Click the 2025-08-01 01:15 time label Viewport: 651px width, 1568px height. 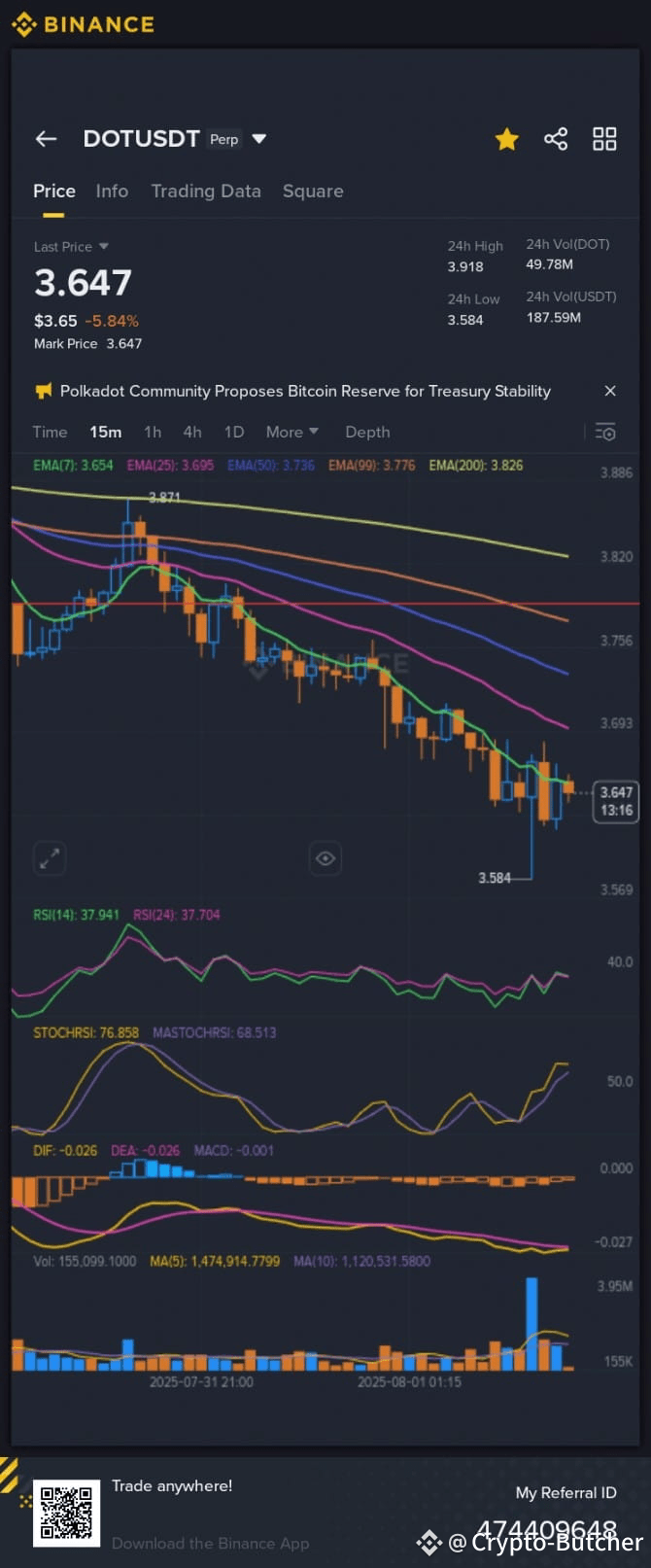(409, 1381)
